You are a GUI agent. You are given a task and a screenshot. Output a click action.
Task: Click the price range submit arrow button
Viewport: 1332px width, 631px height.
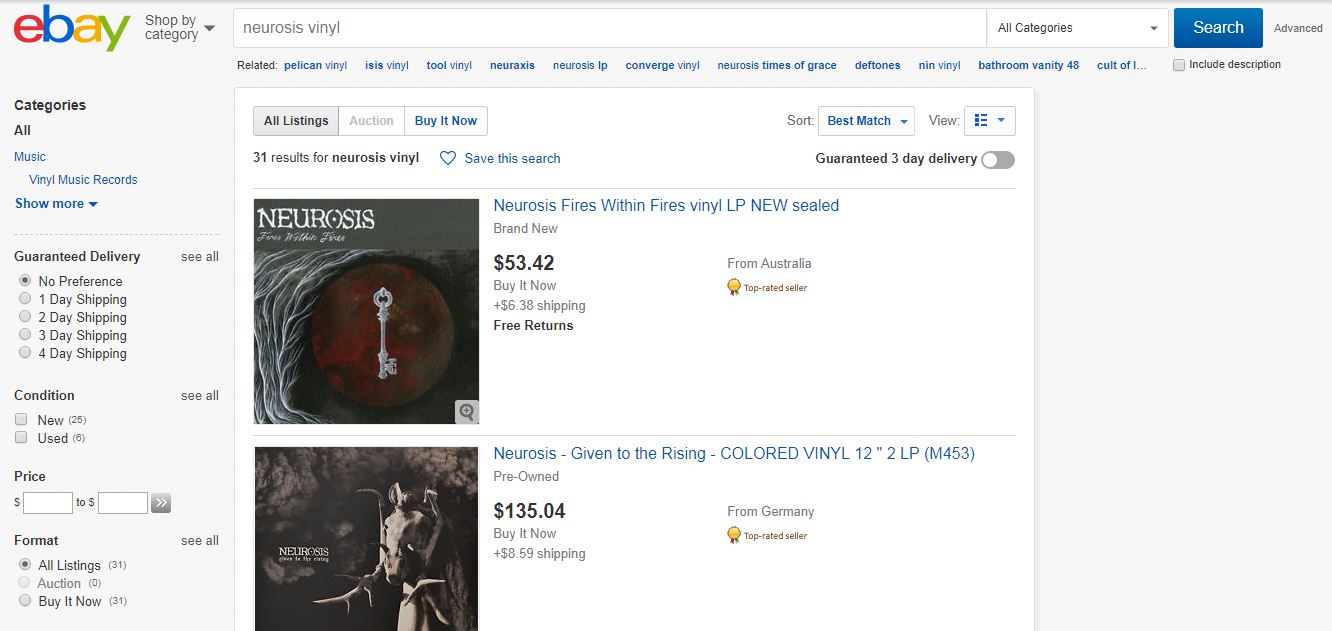[161, 503]
